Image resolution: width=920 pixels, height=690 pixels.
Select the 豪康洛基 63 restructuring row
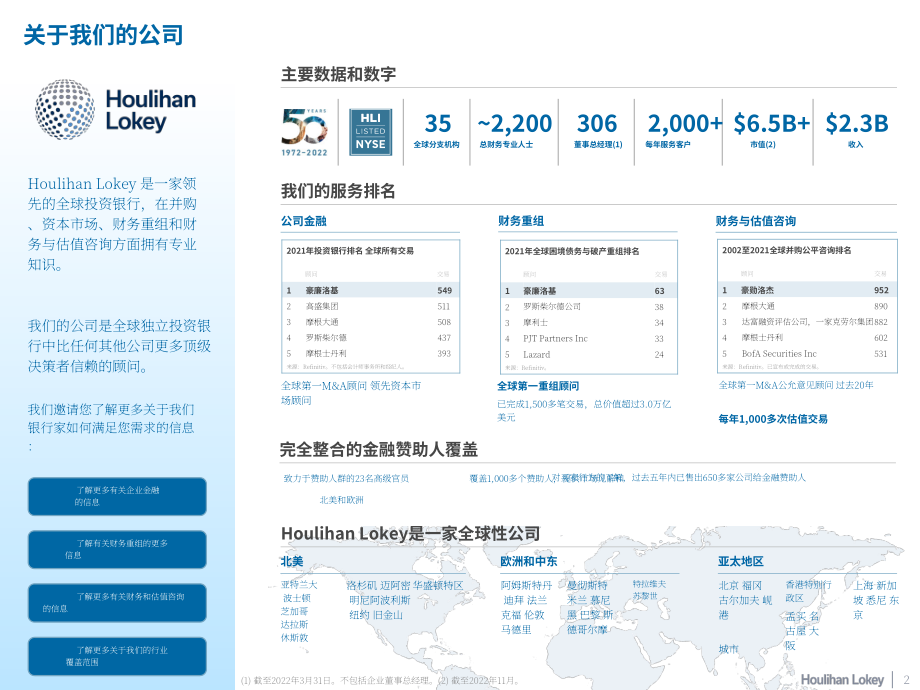coord(588,291)
